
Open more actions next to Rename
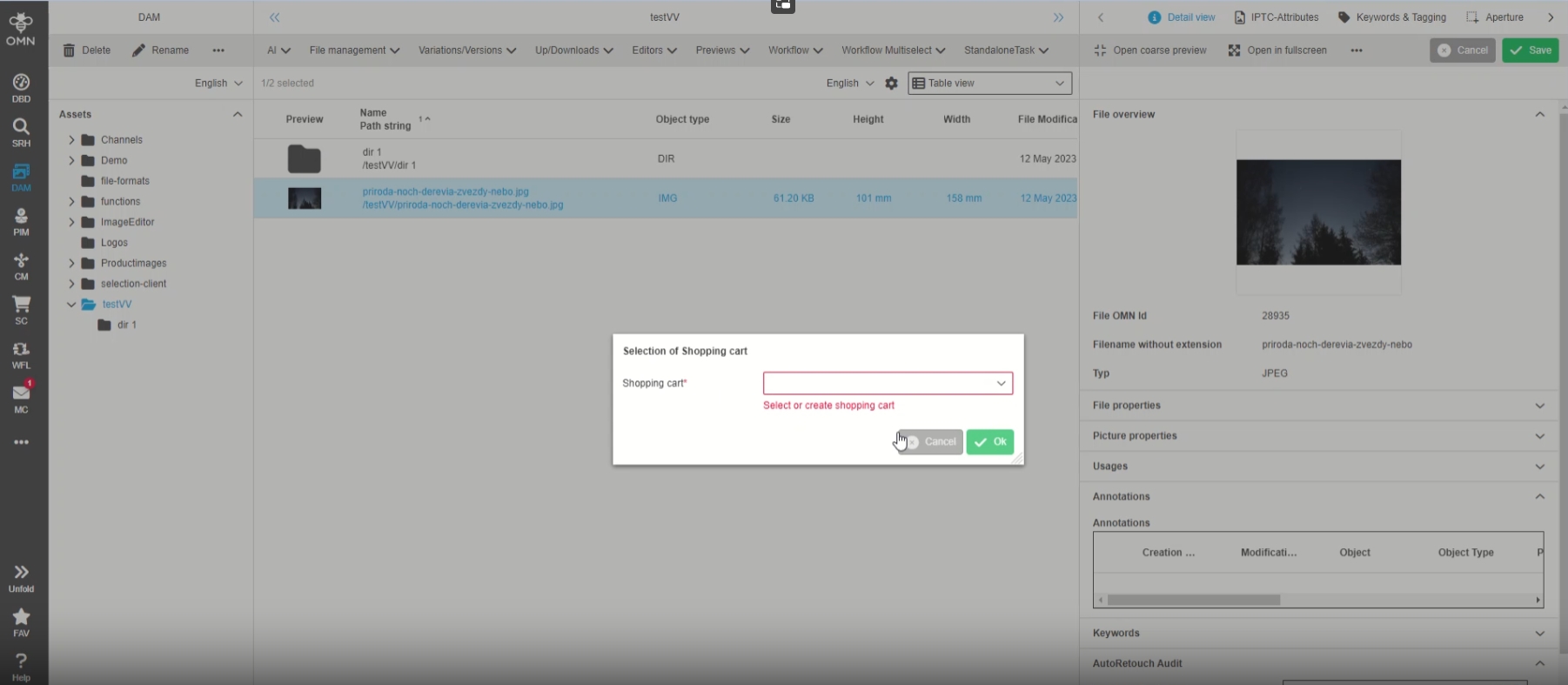(218, 50)
